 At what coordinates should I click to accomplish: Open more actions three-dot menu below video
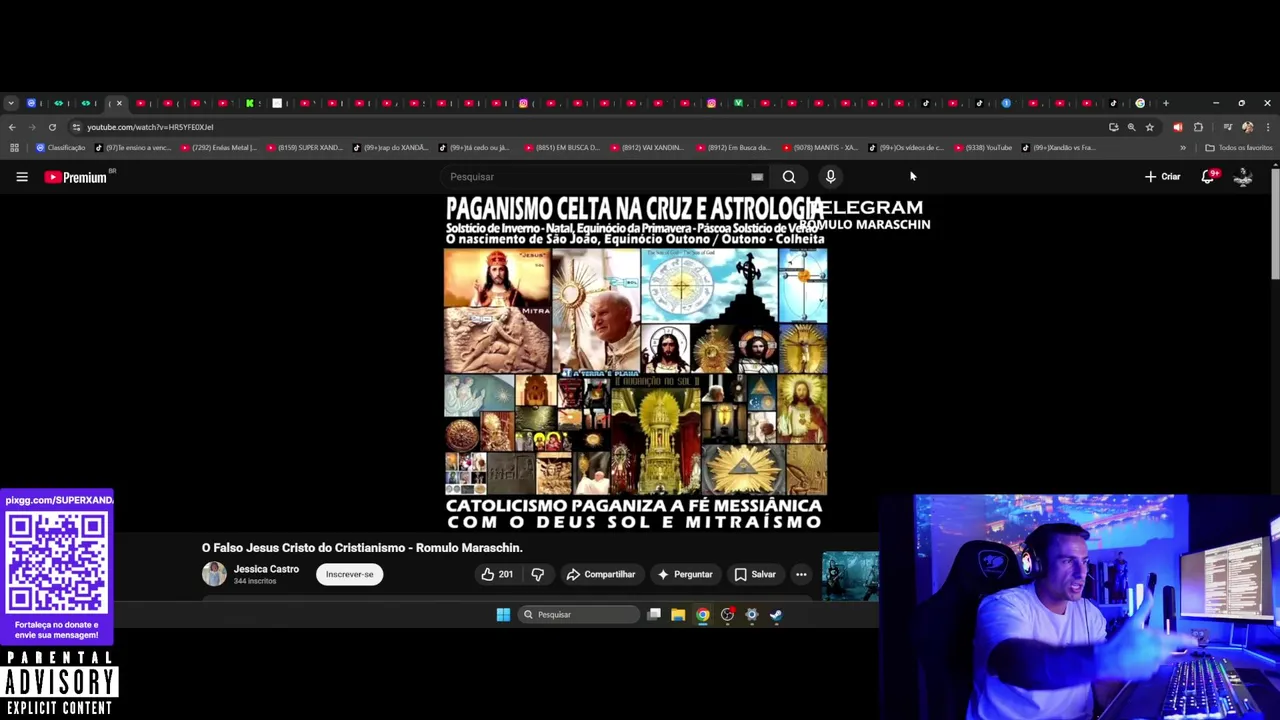click(801, 575)
